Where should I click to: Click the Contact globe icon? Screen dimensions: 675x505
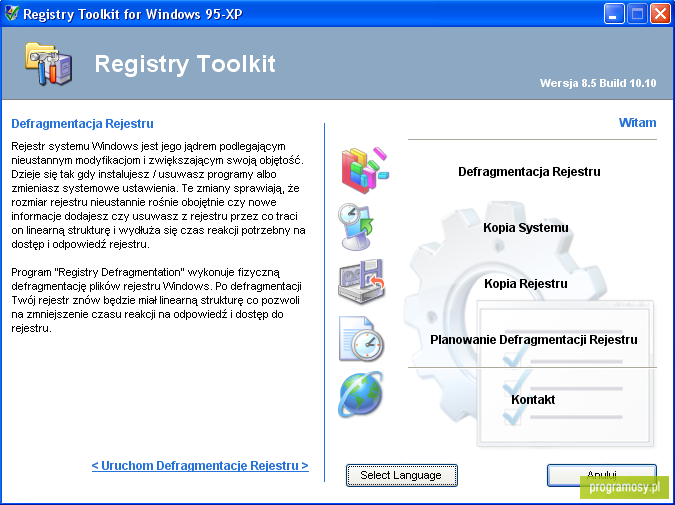tap(360, 394)
